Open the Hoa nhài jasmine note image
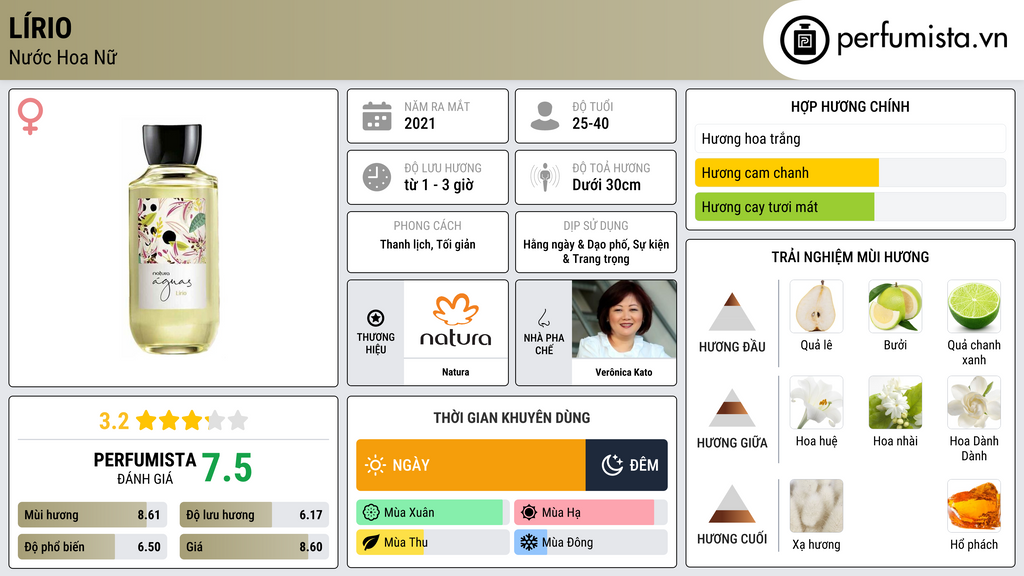 [x=895, y=402]
